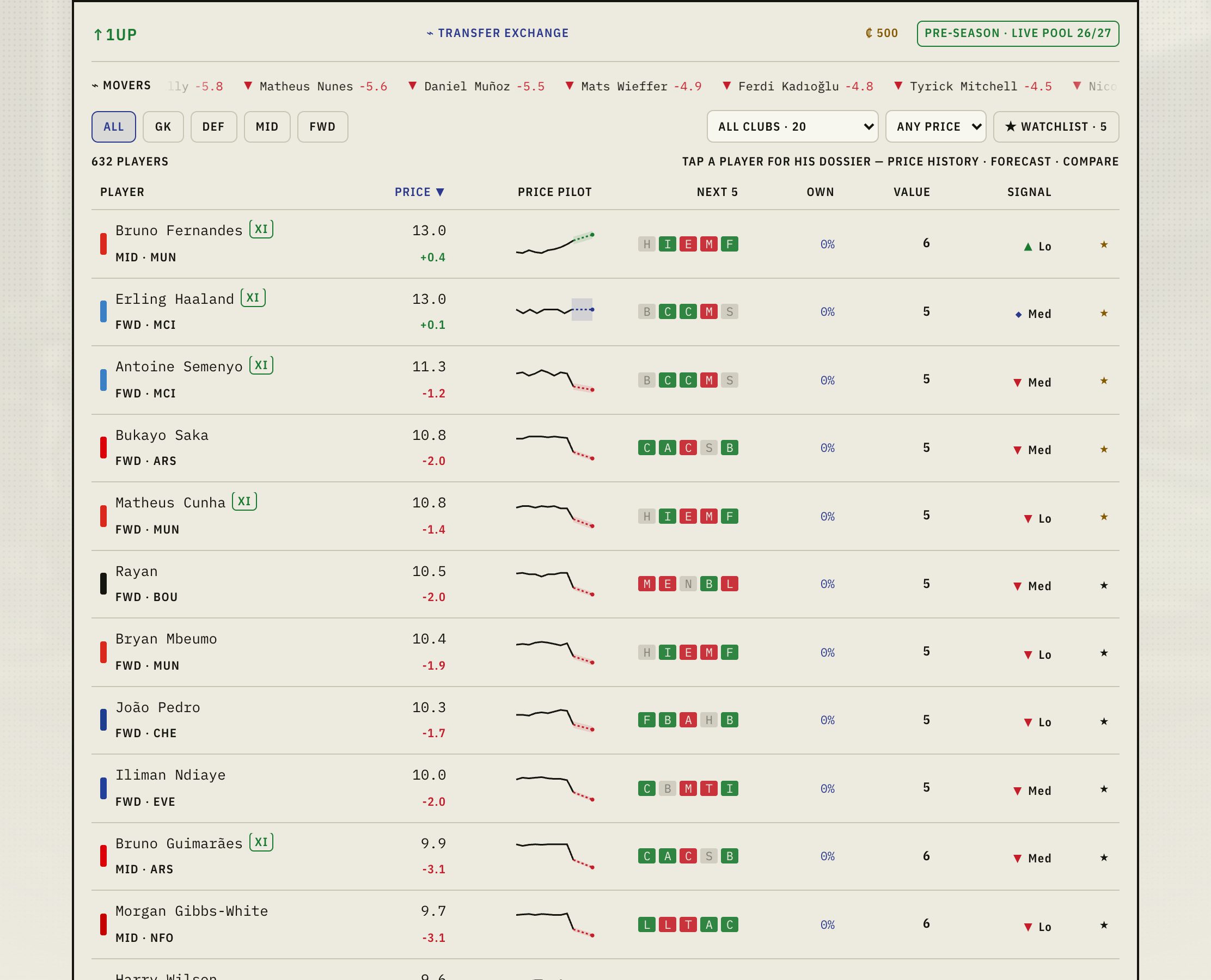The image size is (1211, 980).
Task: Click Erling Haaland XI badge
Action: [x=253, y=297]
